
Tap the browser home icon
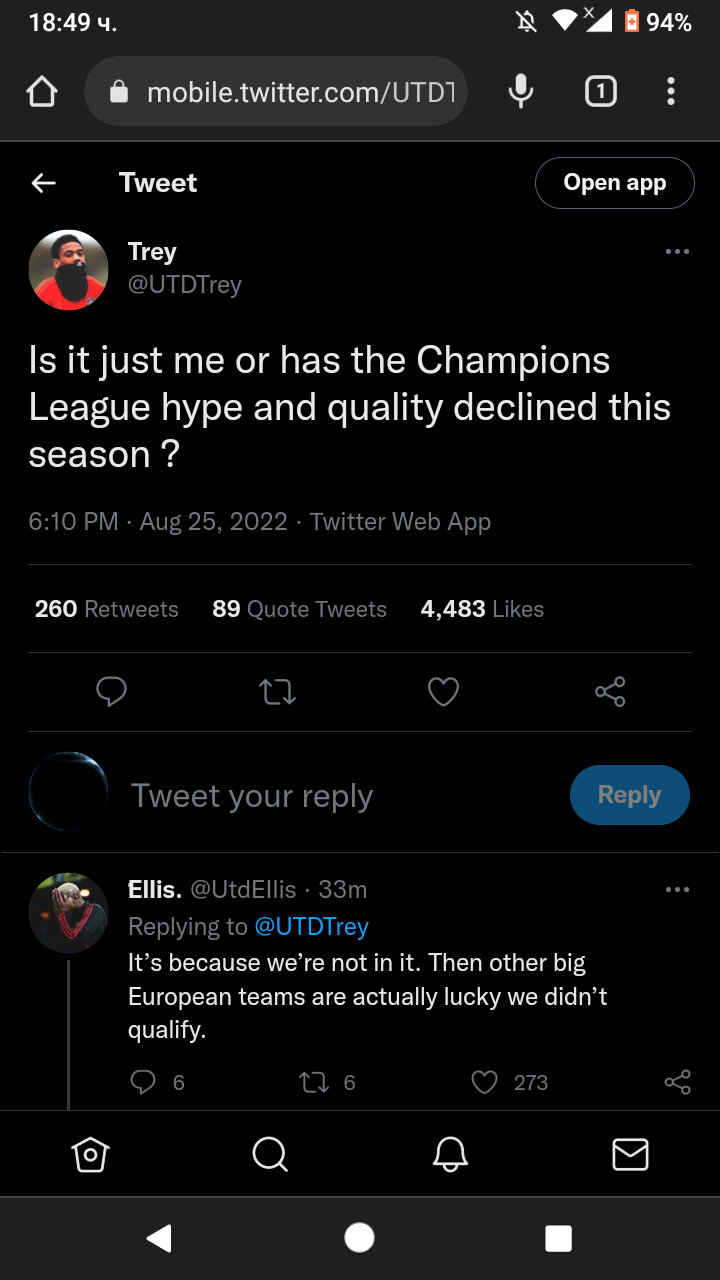coord(42,93)
